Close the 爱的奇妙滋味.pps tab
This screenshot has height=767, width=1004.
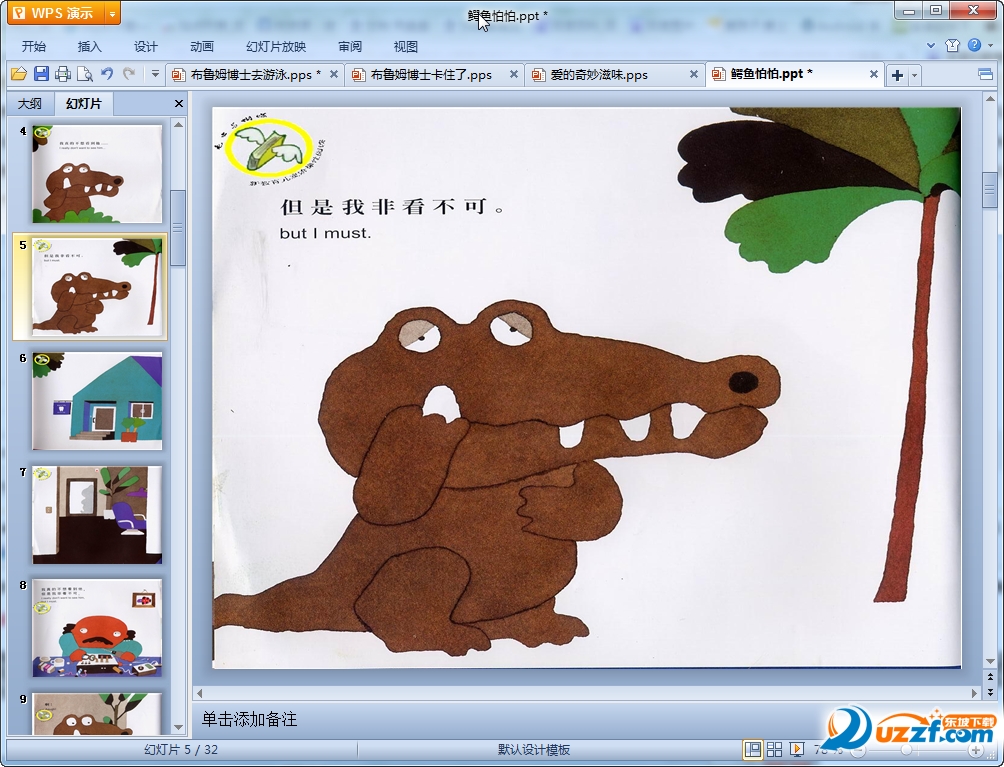click(x=693, y=74)
